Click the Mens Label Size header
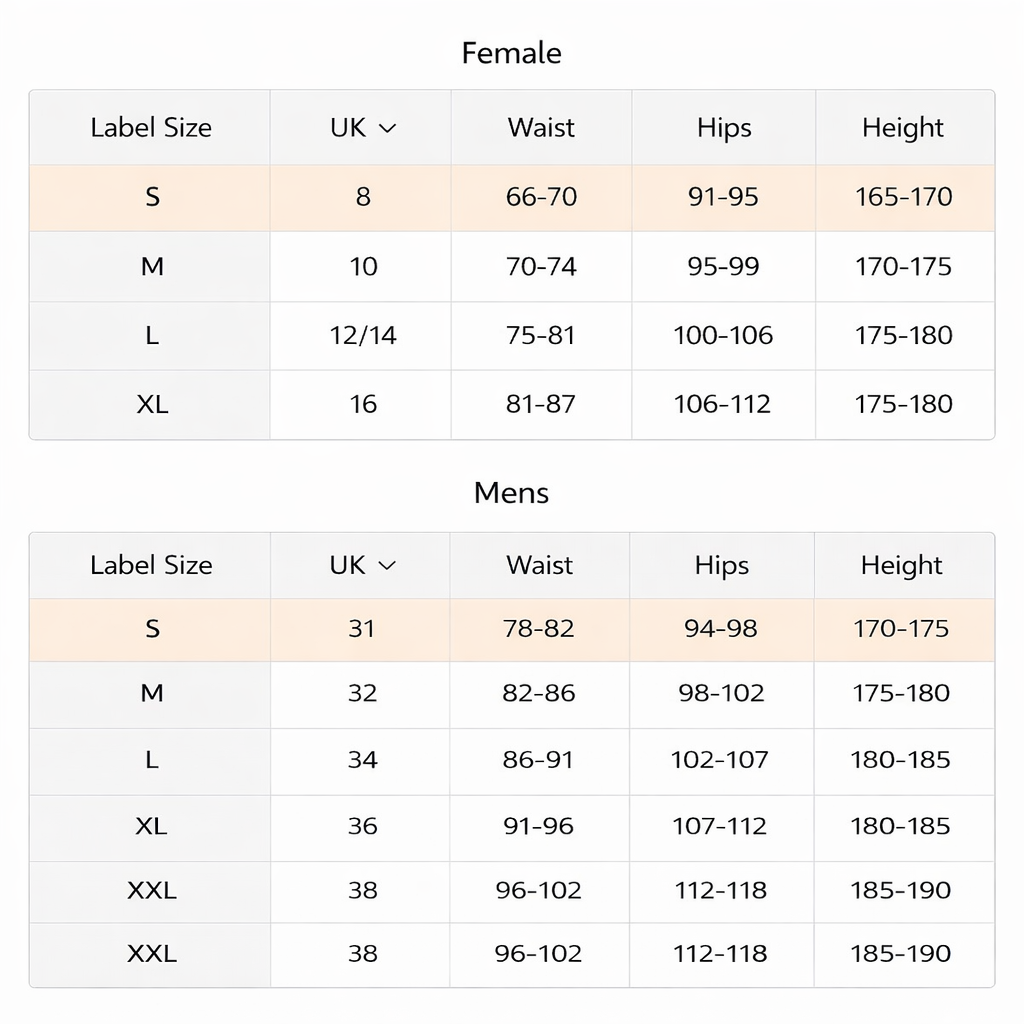 point(150,566)
